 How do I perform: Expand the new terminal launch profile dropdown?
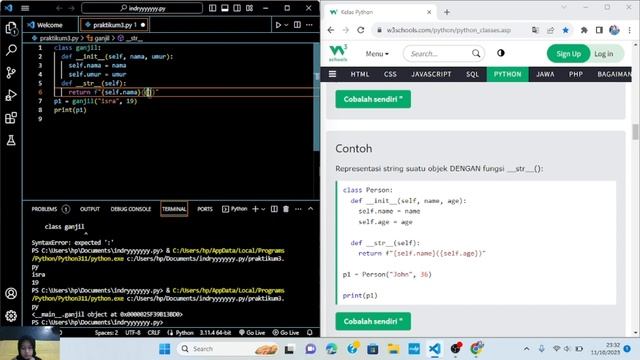263,209
